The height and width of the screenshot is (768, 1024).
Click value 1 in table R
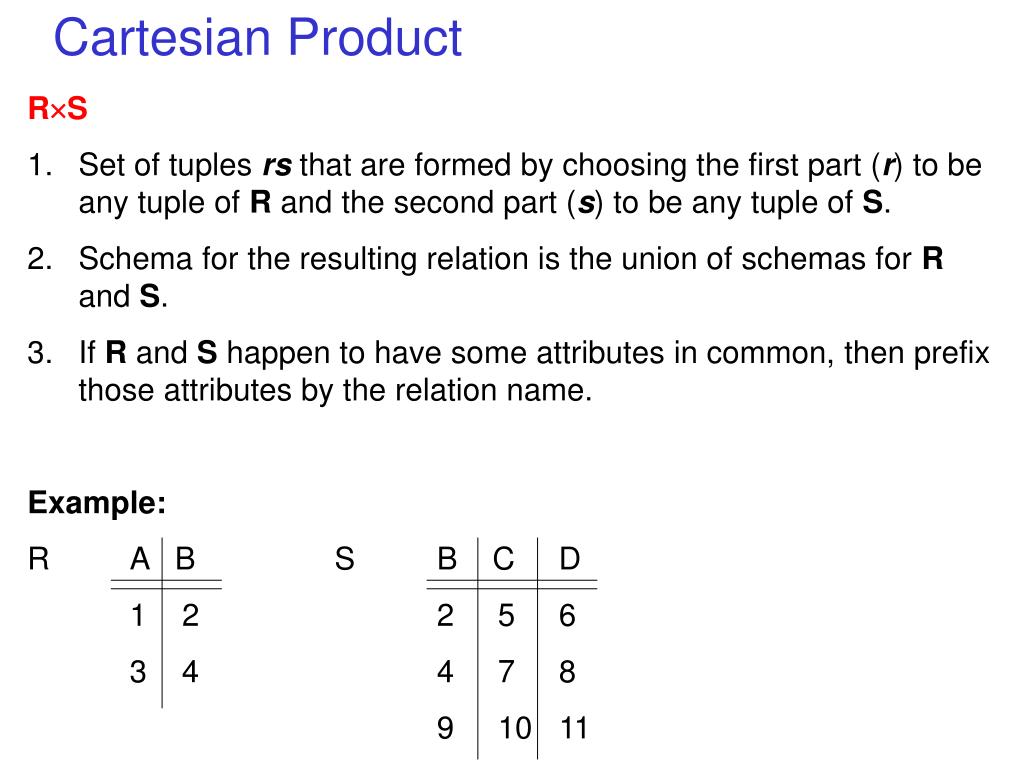coord(137,615)
